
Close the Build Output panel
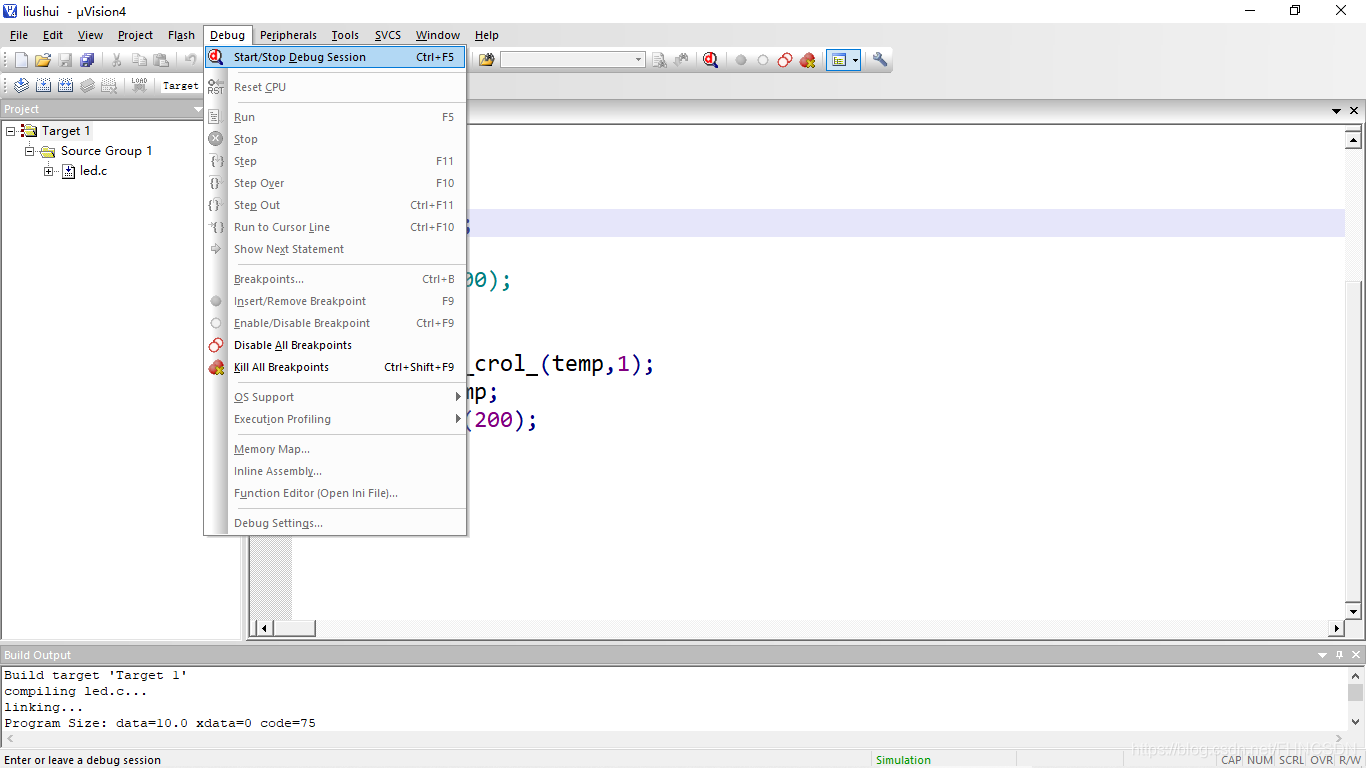pos(1356,655)
